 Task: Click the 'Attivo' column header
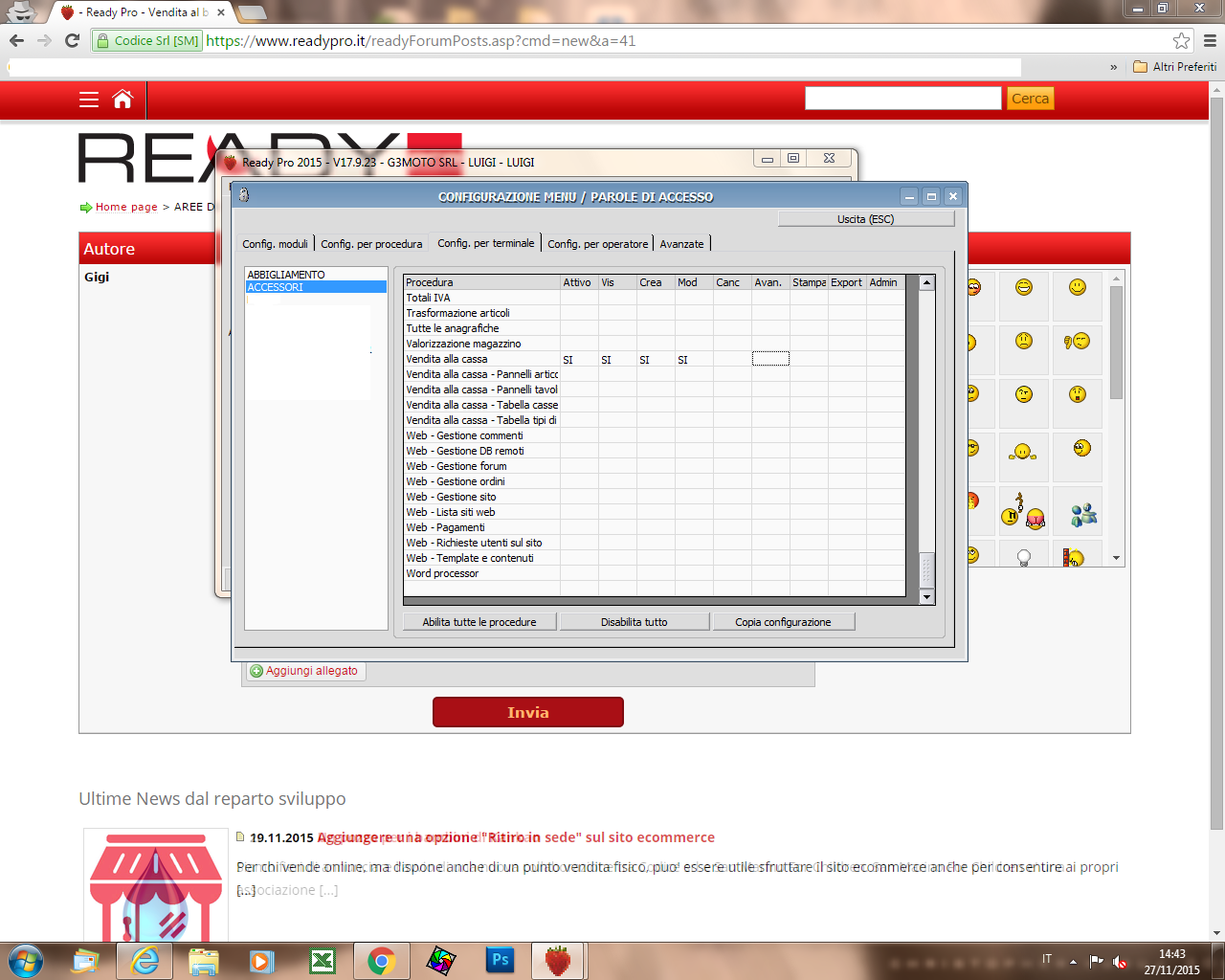[579, 282]
